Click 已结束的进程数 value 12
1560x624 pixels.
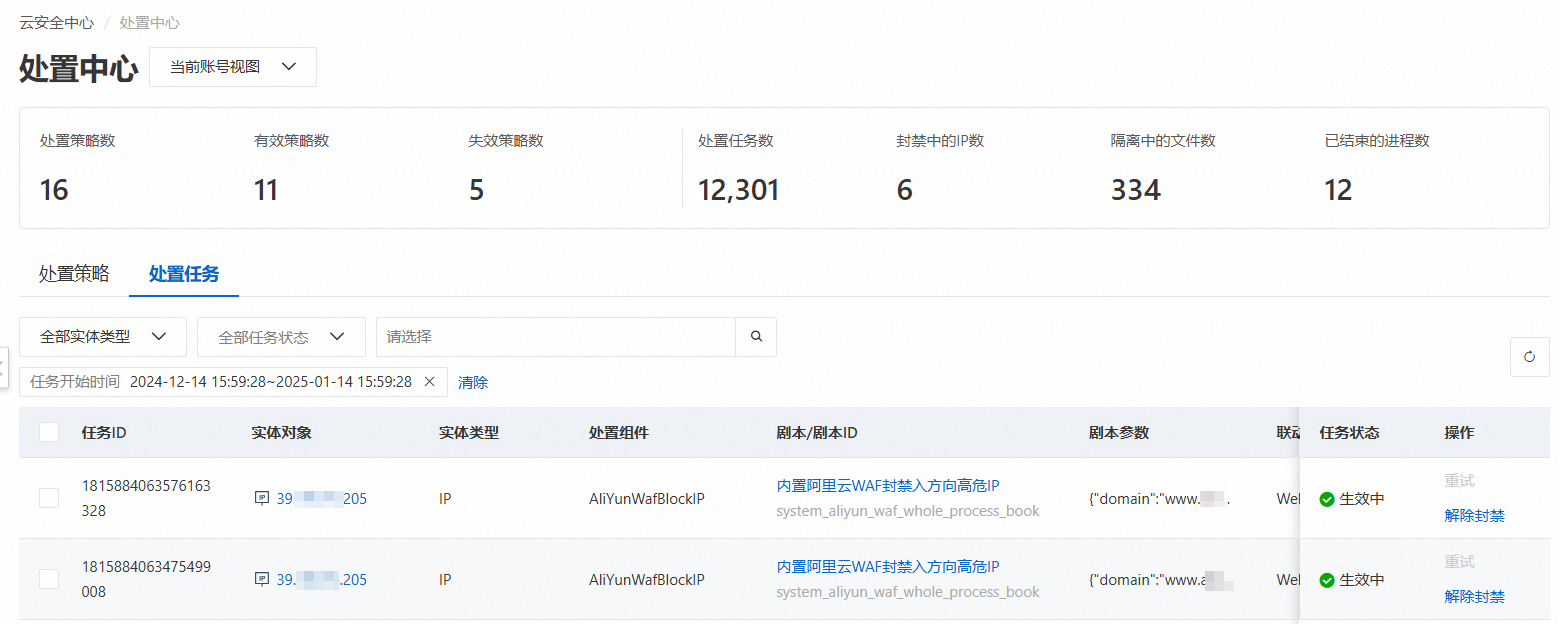(1338, 190)
